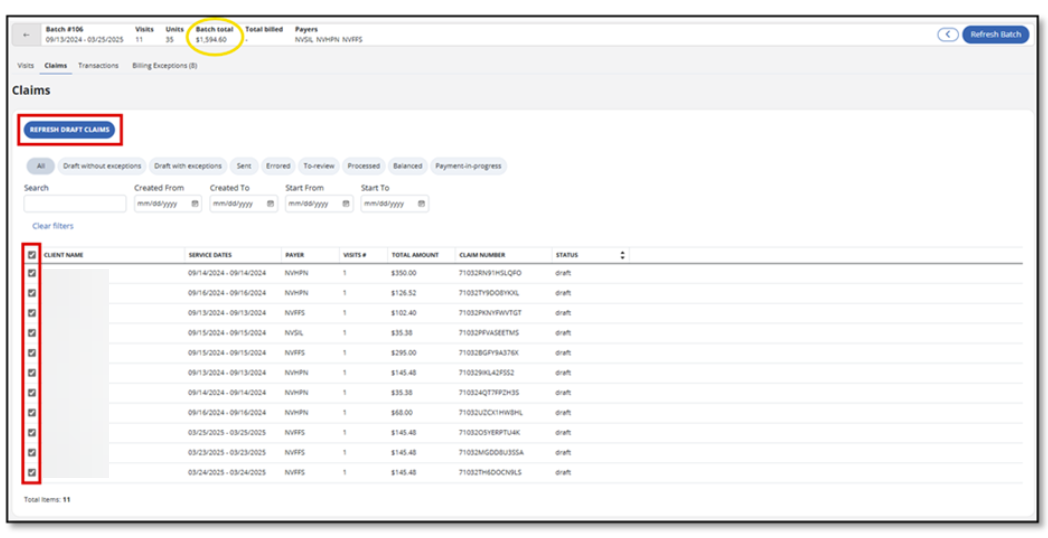Open calendar picker in Created To field

coord(270,204)
